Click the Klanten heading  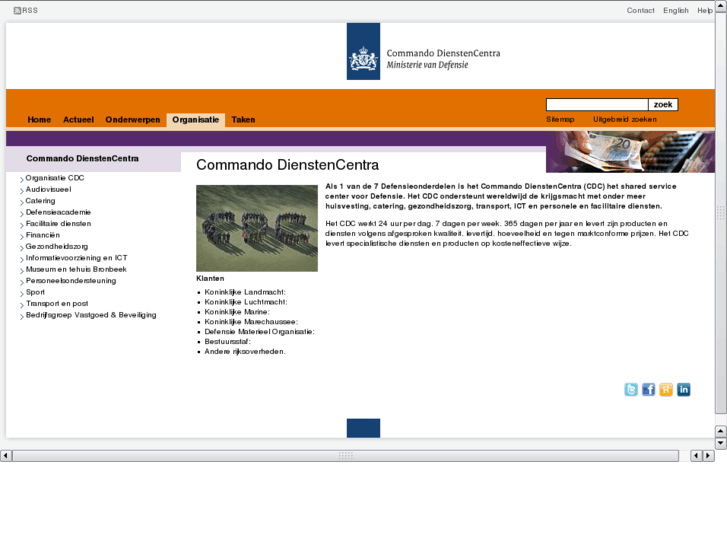click(210, 278)
